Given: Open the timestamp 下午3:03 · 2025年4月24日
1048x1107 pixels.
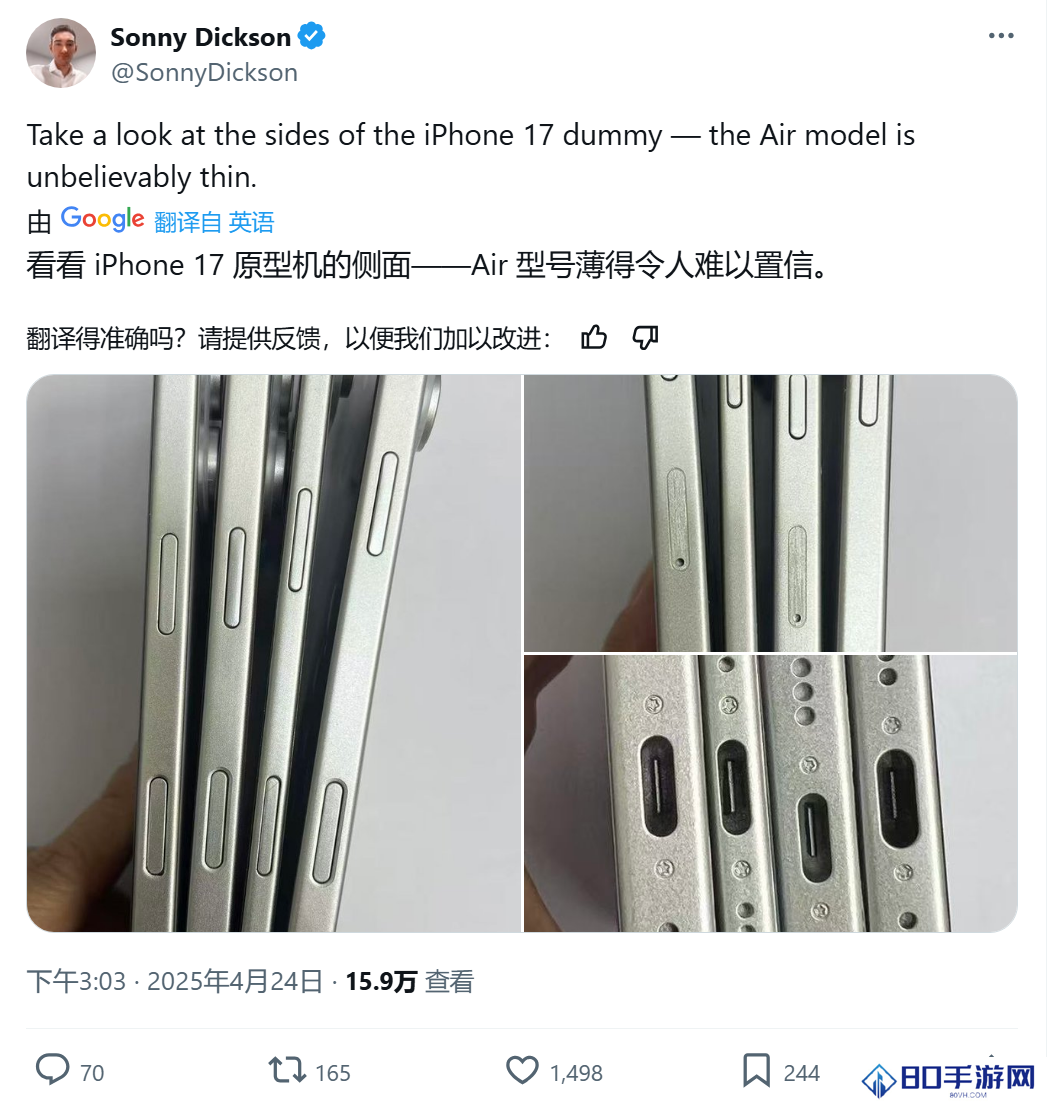Looking at the screenshot, I should (x=175, y=981).
